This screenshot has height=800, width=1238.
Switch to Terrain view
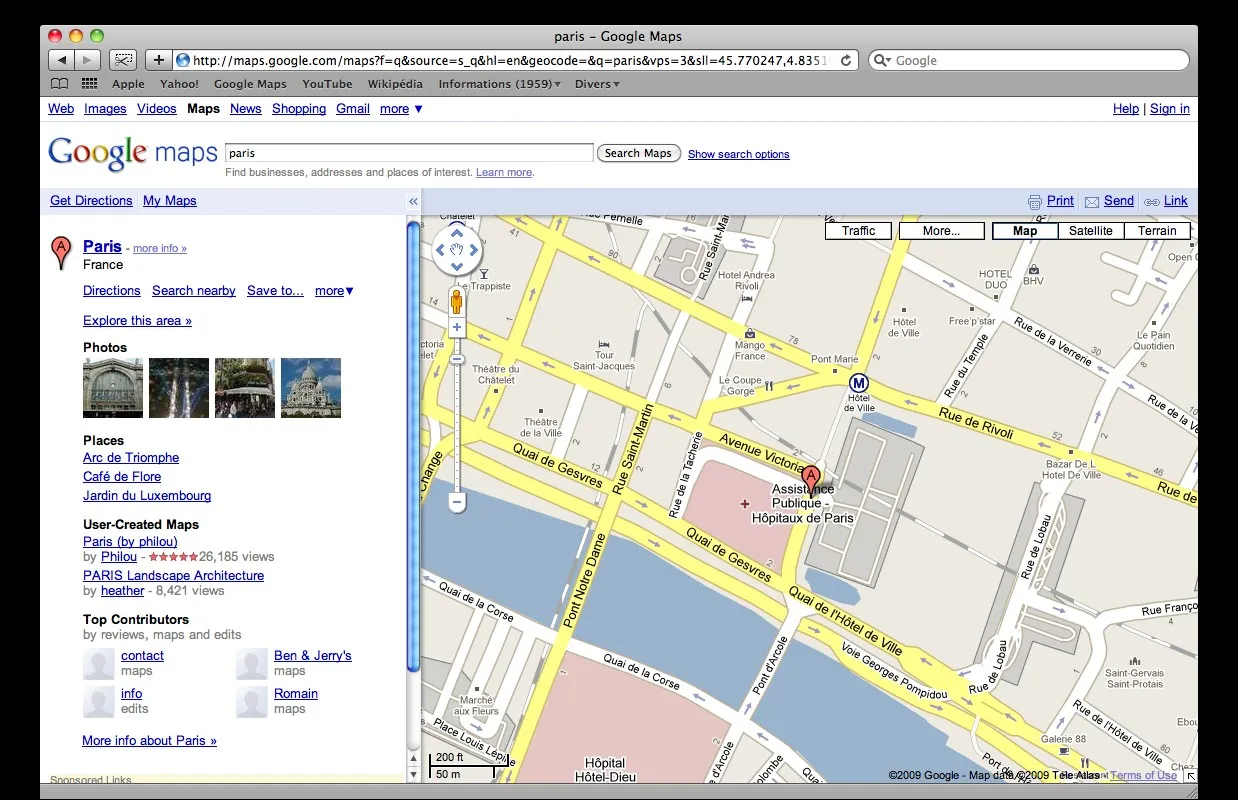1157,231
